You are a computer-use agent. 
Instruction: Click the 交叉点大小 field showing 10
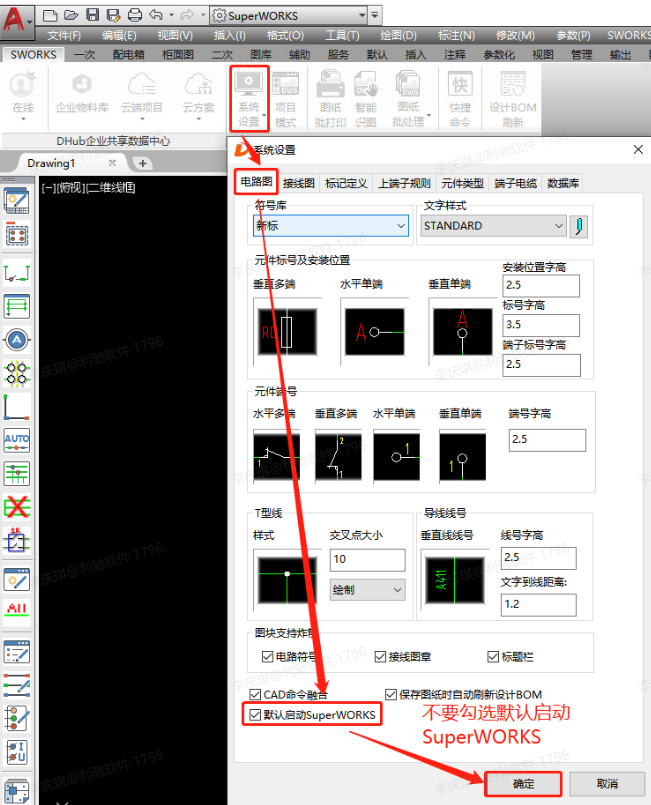[368, 560]
